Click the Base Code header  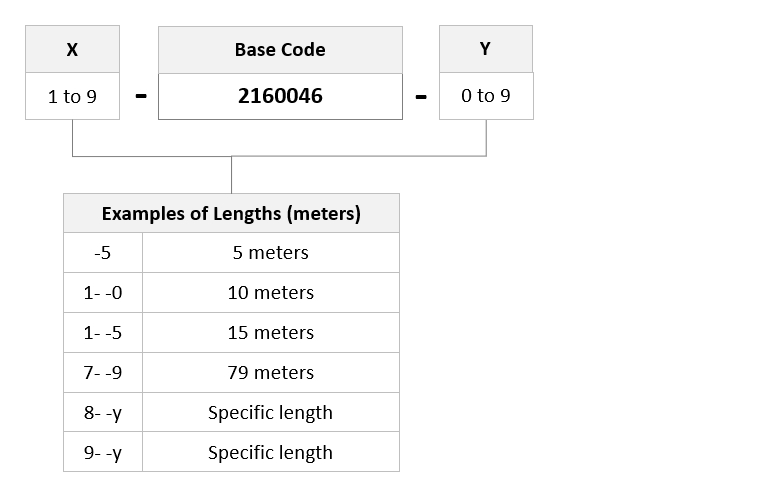[280, 50]
